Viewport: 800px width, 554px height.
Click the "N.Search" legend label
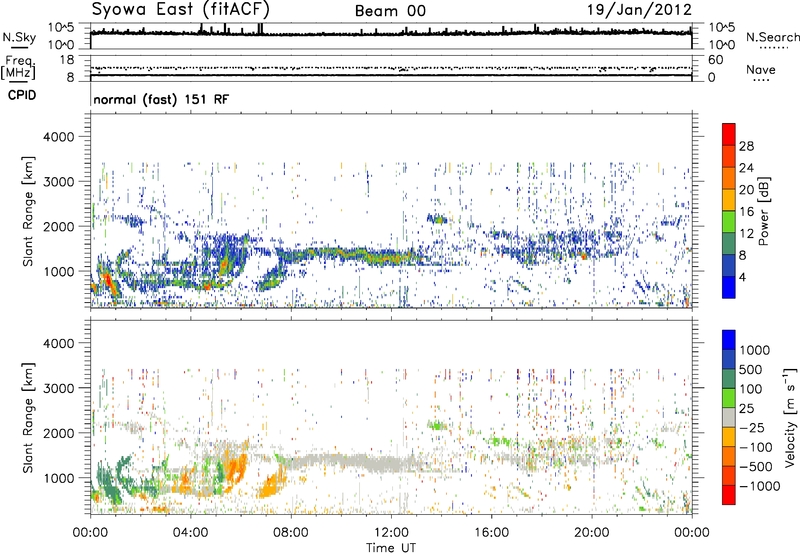[x=772, y=37]
